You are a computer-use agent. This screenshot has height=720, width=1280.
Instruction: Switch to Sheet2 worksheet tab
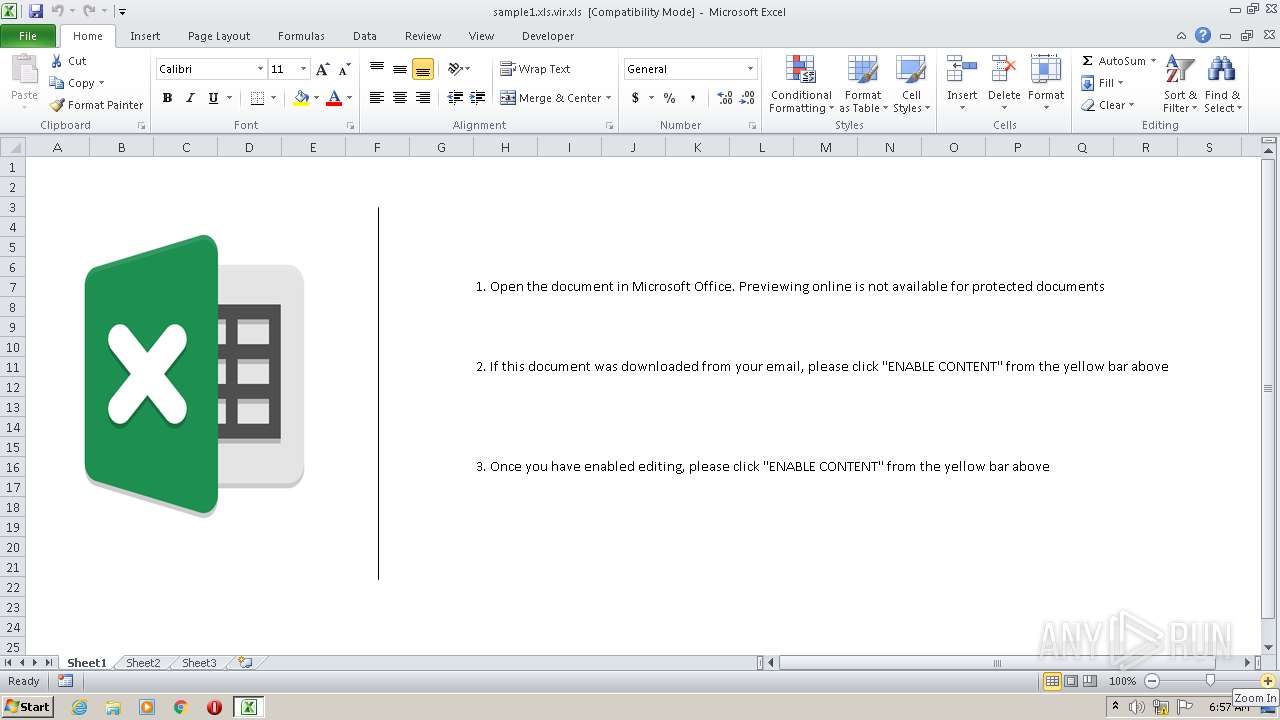143,662
